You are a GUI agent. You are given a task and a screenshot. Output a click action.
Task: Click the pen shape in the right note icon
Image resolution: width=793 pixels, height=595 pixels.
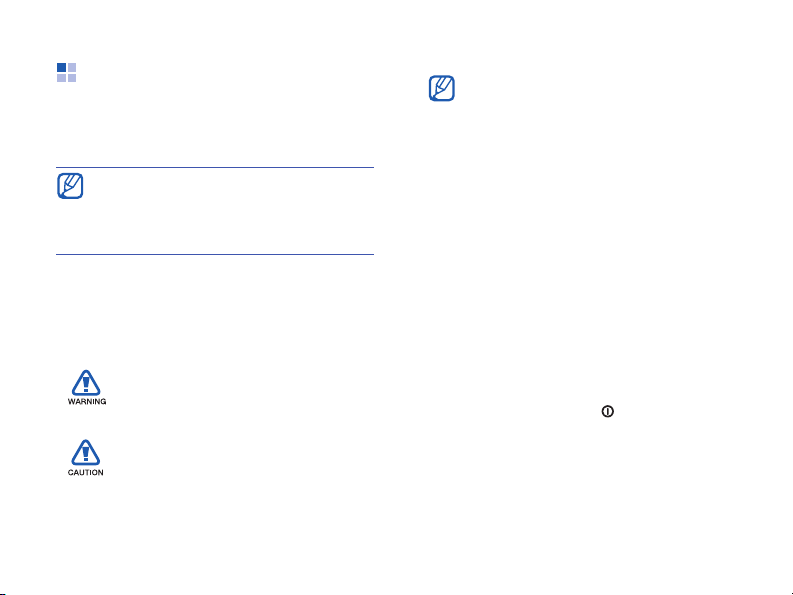coord(444,87)
